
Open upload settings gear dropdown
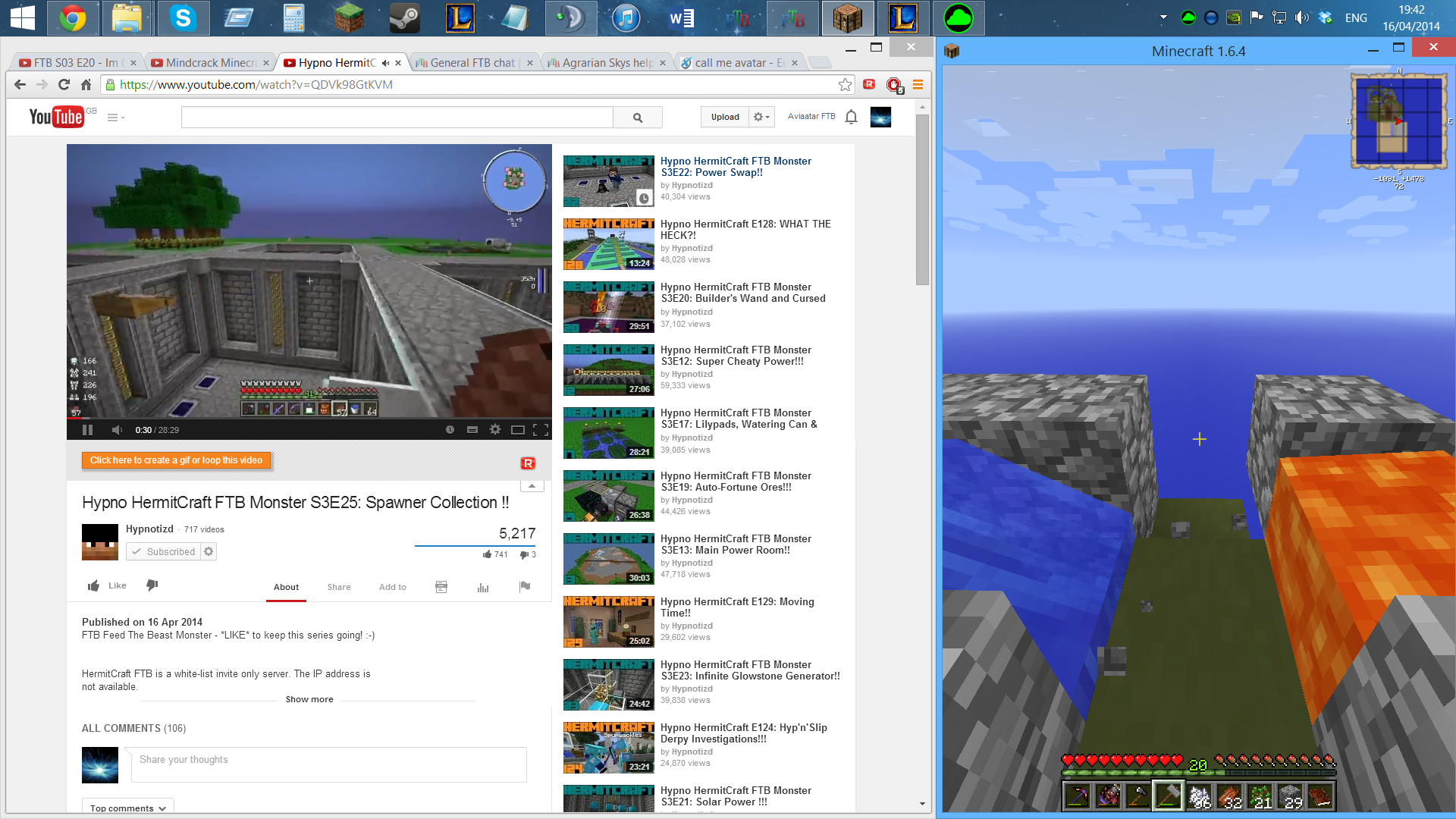coord(761,117)
